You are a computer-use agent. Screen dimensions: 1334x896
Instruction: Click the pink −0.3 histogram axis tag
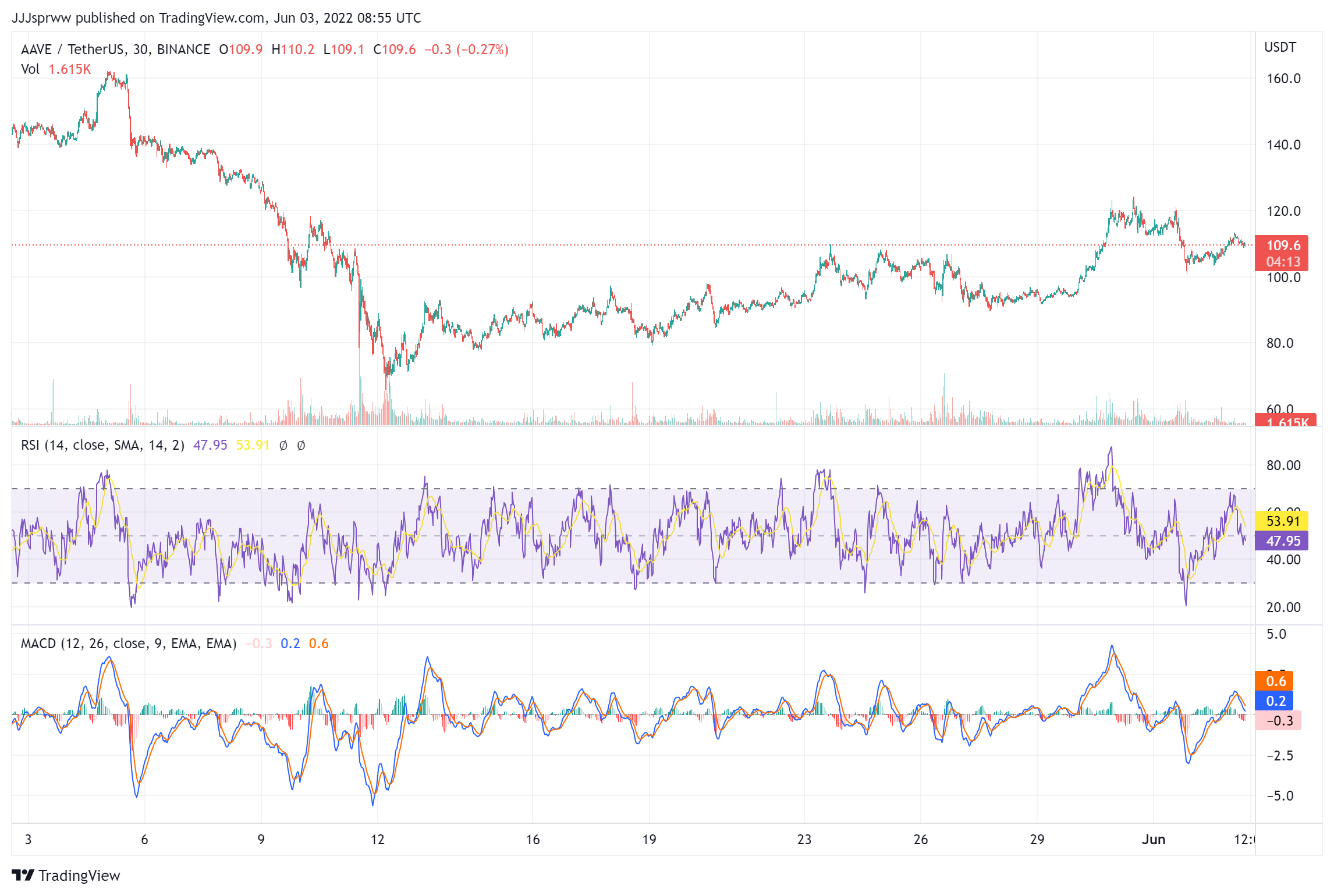[x=1278, y=720]
